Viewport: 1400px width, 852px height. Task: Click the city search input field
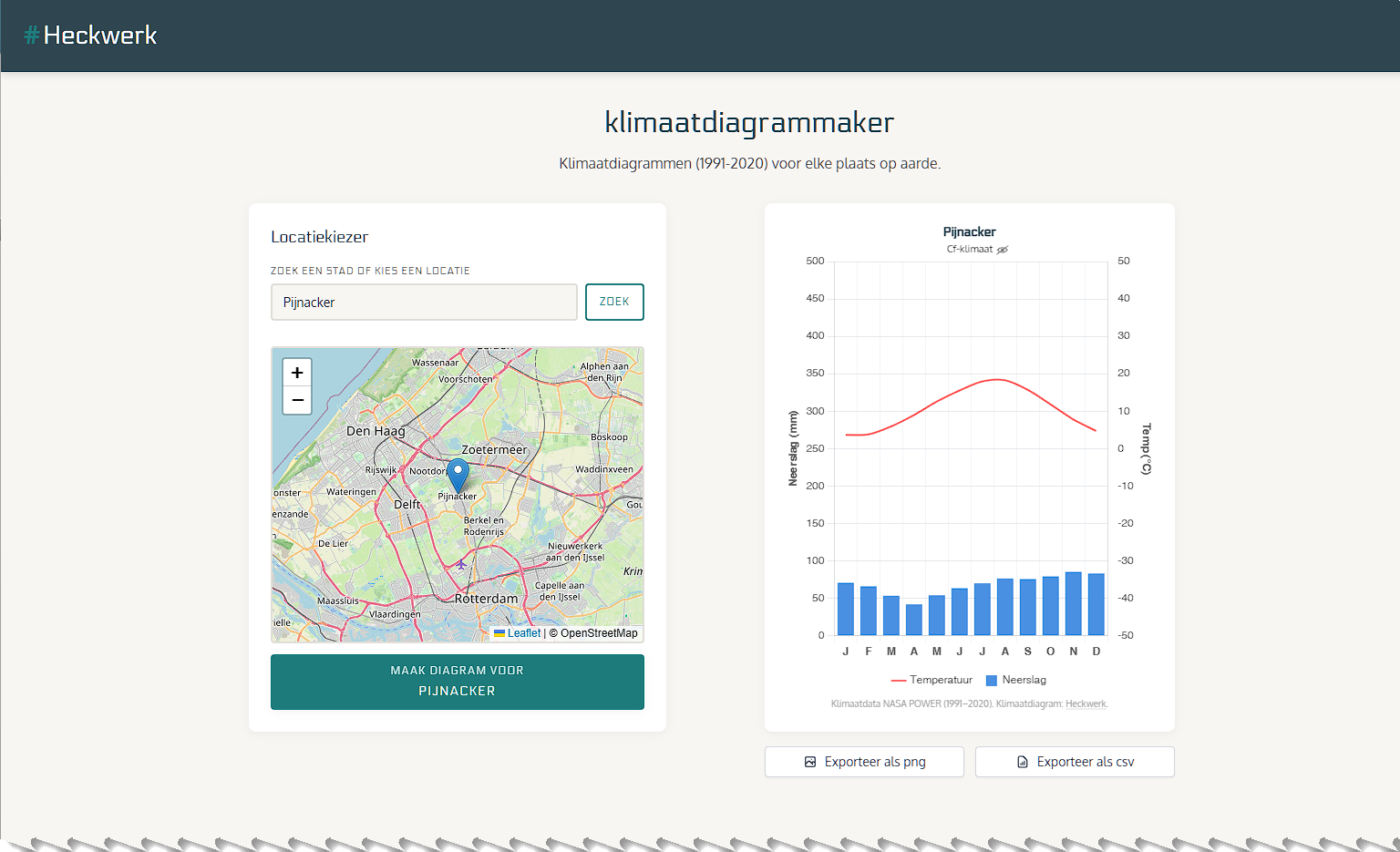coord(424,302)
